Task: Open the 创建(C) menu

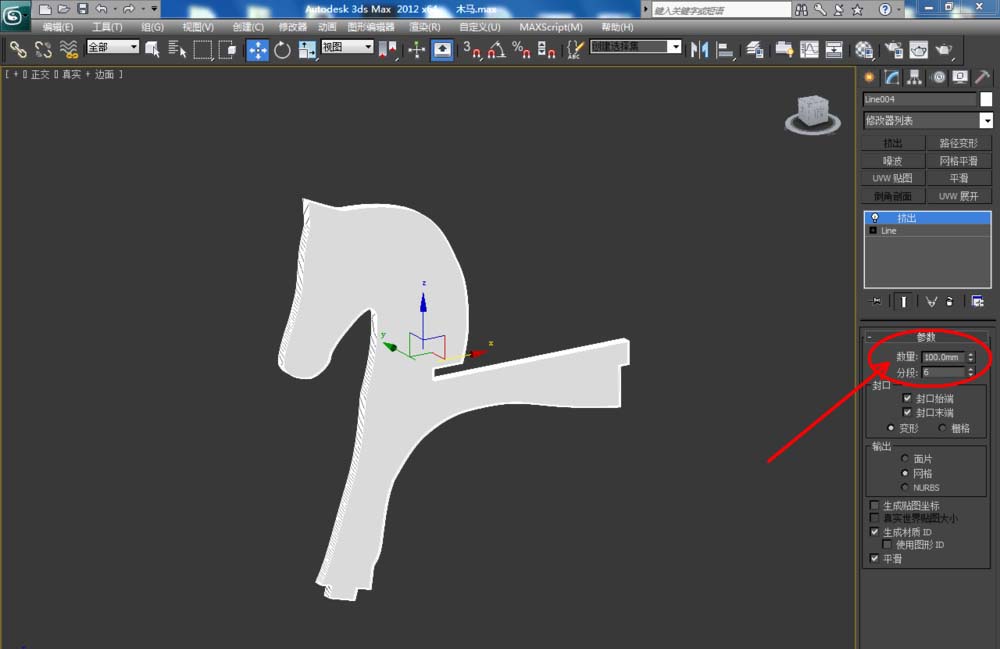Action: 248,27
